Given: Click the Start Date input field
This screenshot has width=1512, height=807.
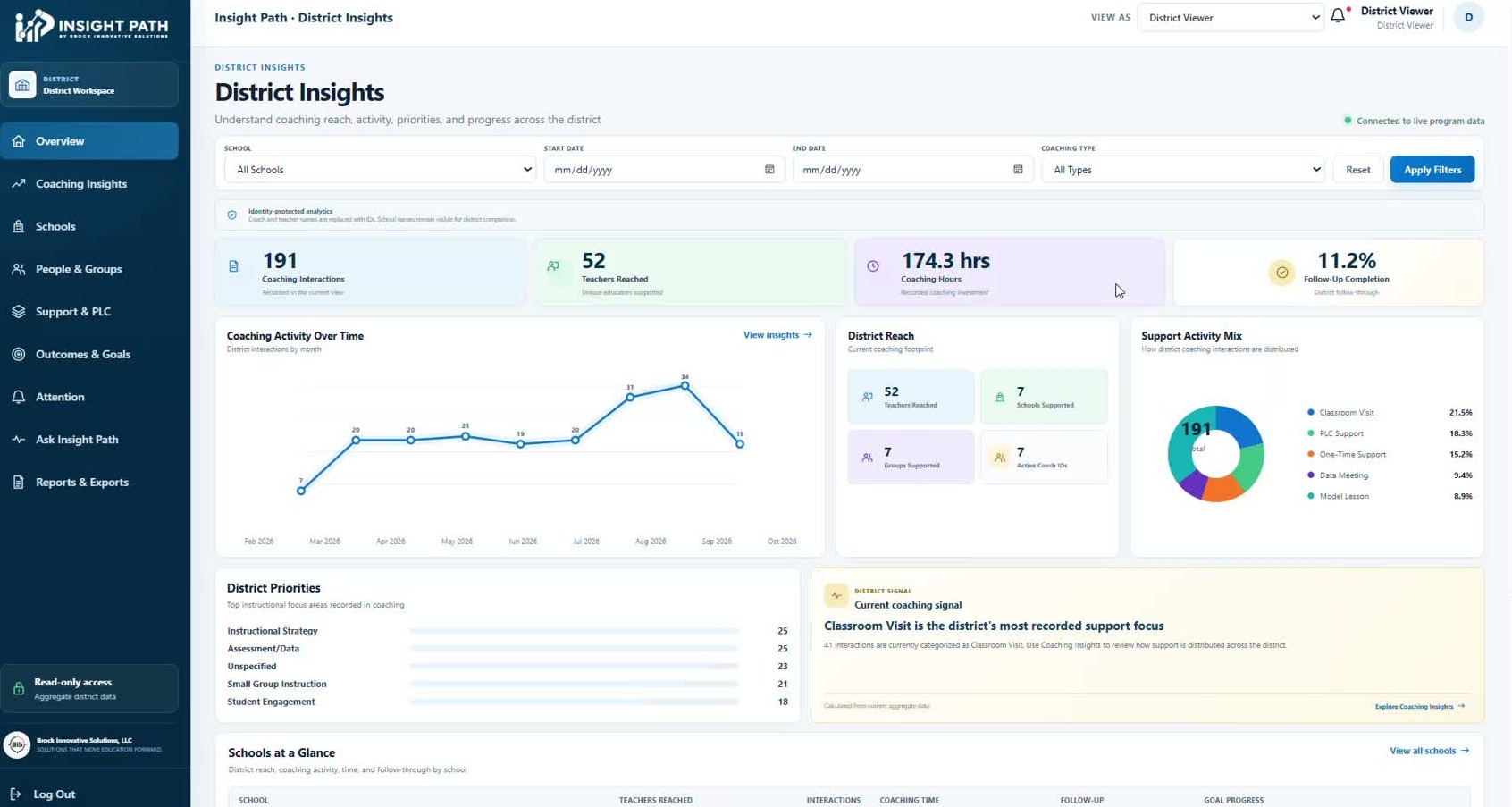Looking at the screenshot, I should point(664,170).
